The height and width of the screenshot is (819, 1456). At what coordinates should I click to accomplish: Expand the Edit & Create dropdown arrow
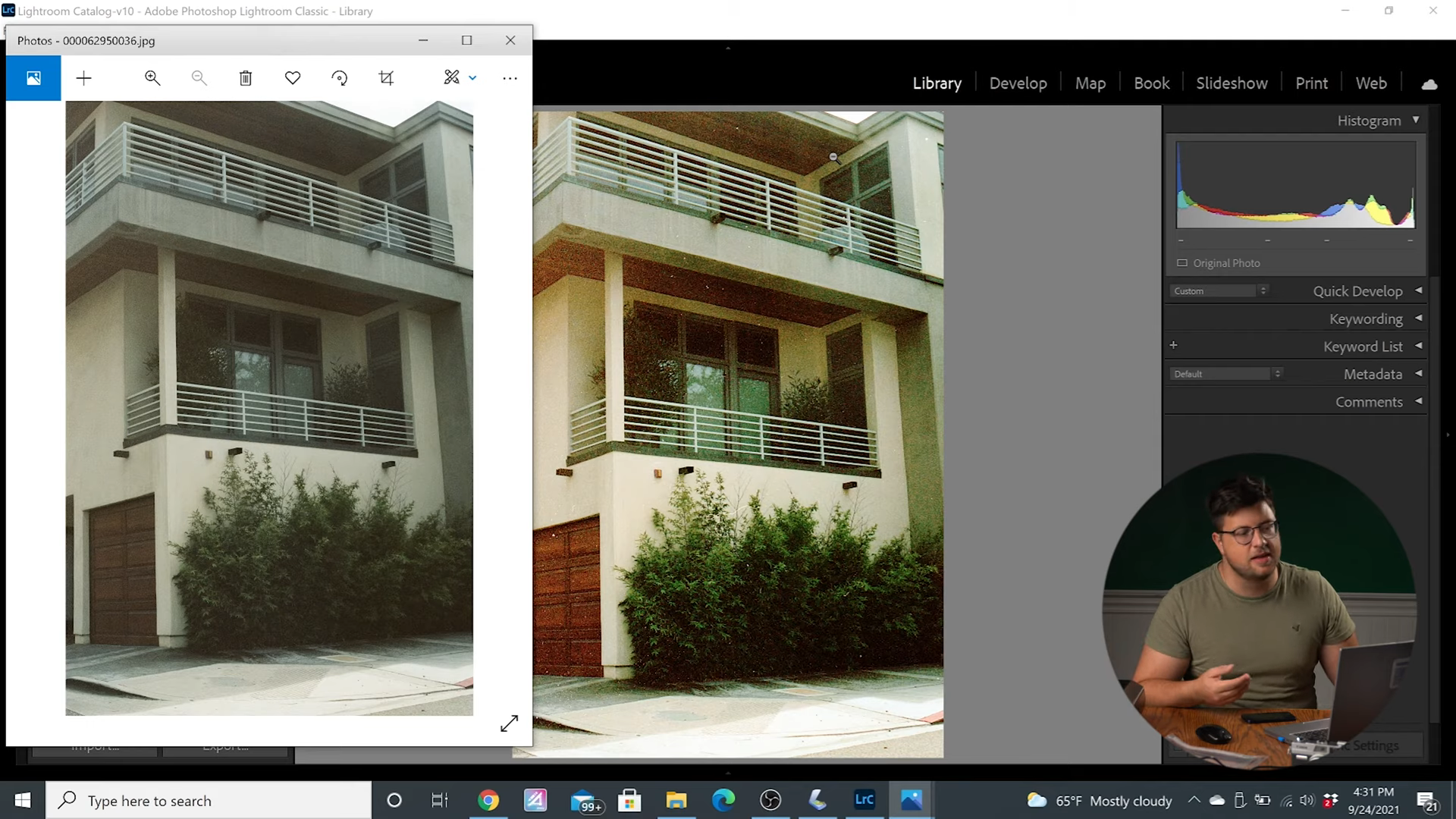pos(473,78)
